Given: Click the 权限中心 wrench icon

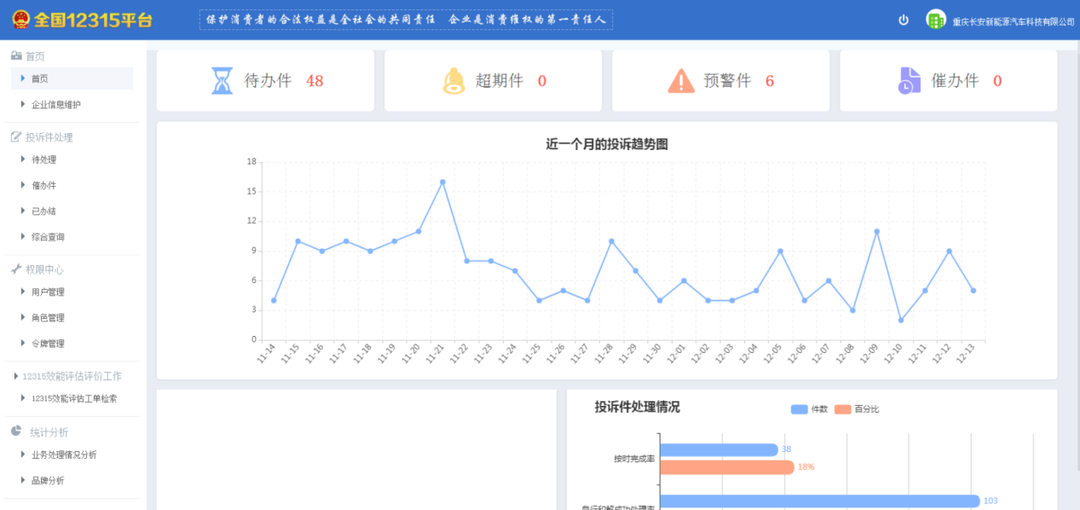Looking at the screenshot, I should (x=17, y=269).
